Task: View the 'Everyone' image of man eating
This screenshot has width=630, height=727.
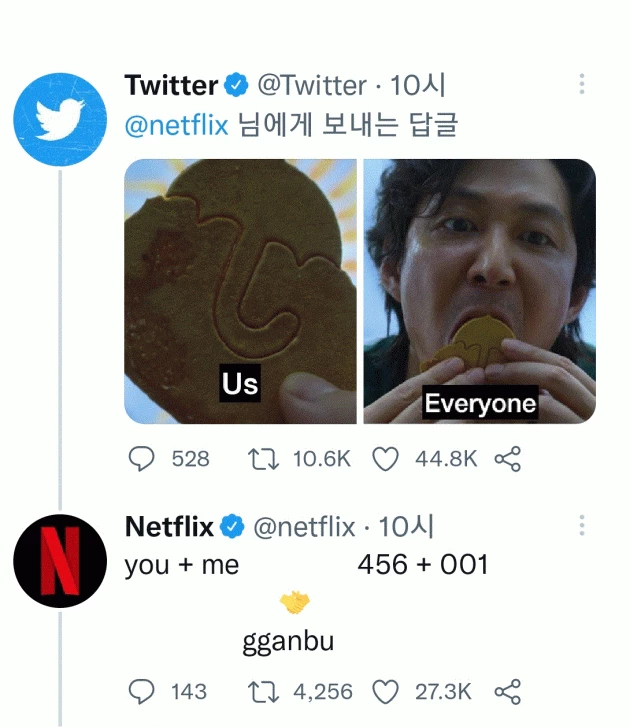Action: [x=479, y=291]
